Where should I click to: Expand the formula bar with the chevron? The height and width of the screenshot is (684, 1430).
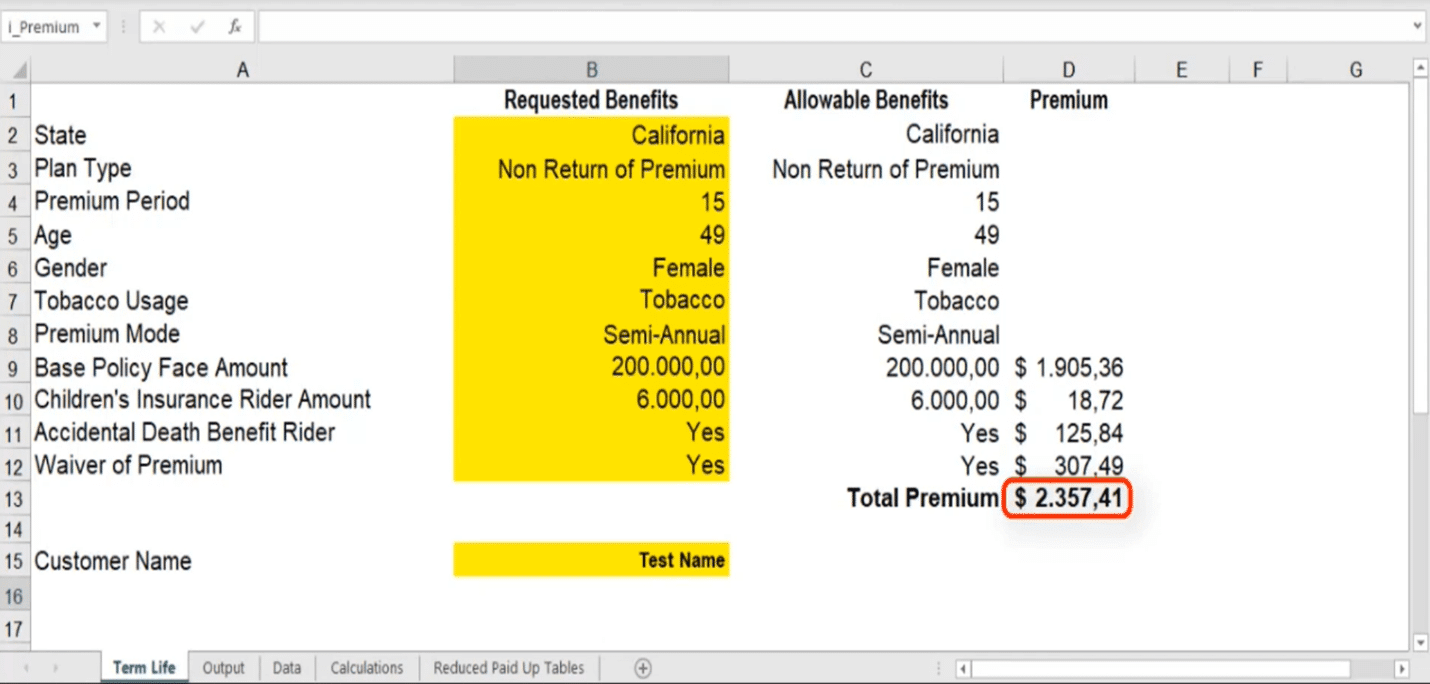coord(1417,27)
